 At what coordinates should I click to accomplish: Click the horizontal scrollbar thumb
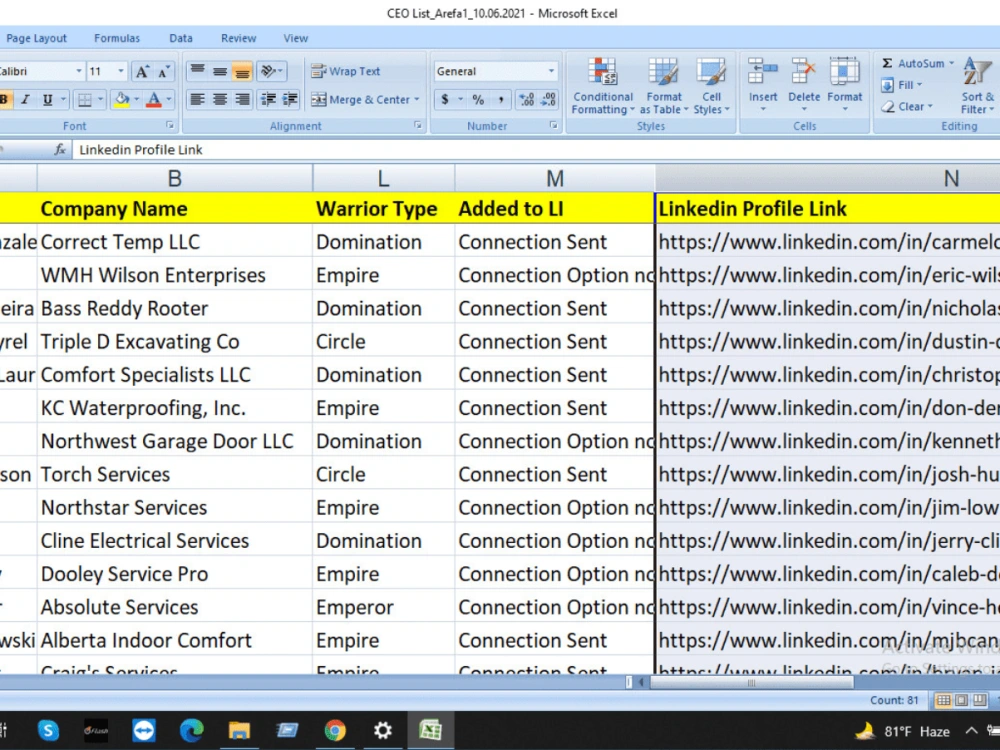pos(751,682)
